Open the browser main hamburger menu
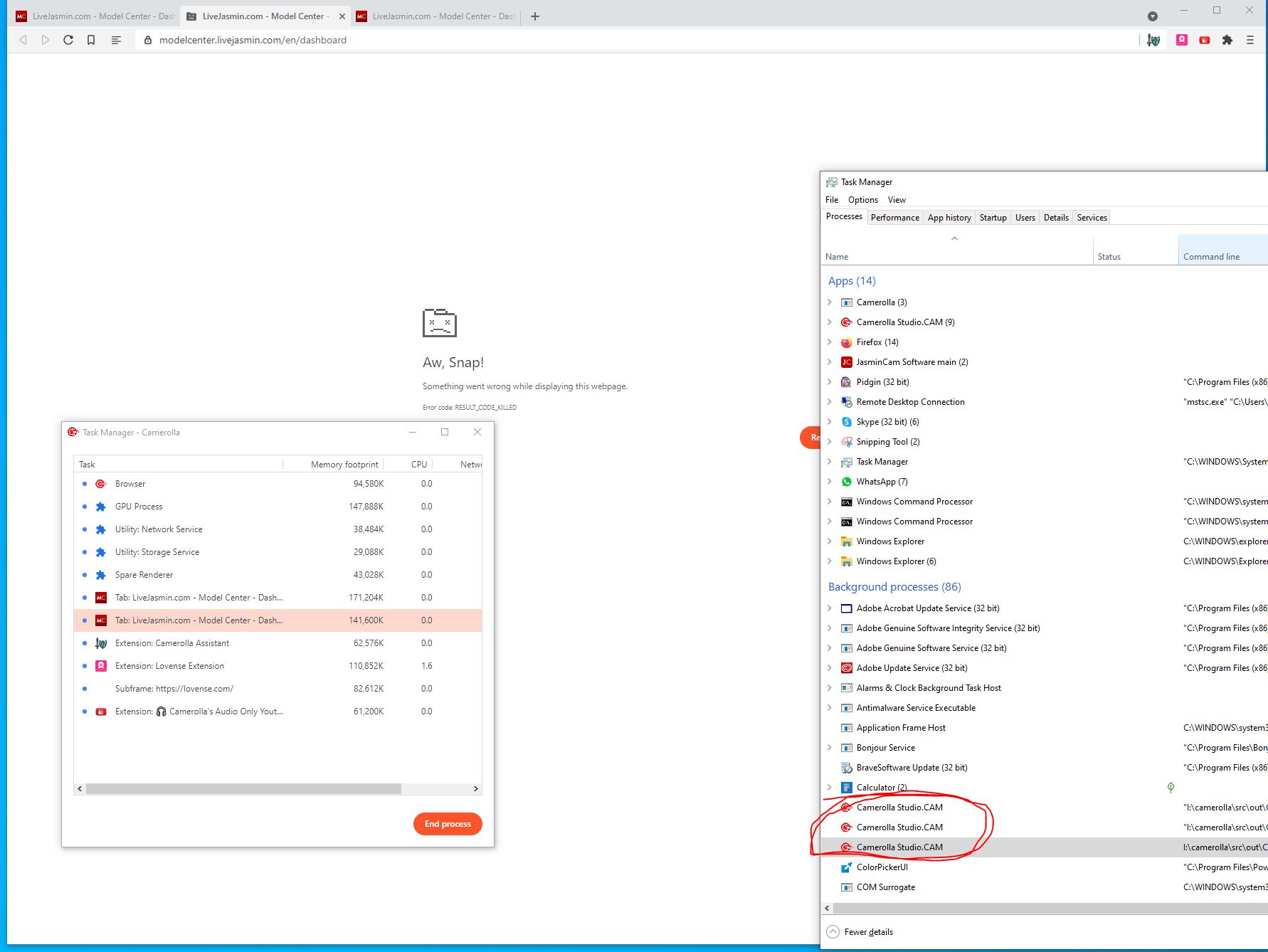The image size is (1268, 952). point(1250,40)
